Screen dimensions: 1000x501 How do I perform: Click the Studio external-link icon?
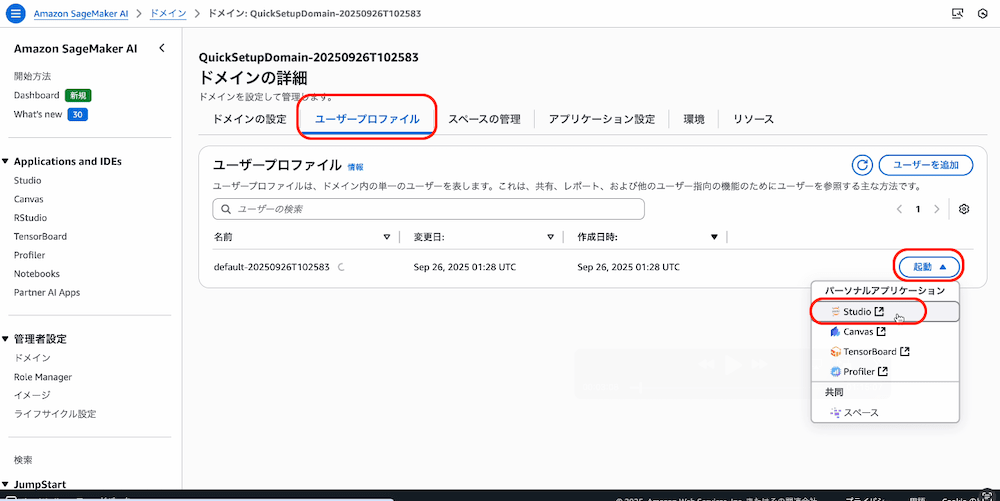[879, 312]
